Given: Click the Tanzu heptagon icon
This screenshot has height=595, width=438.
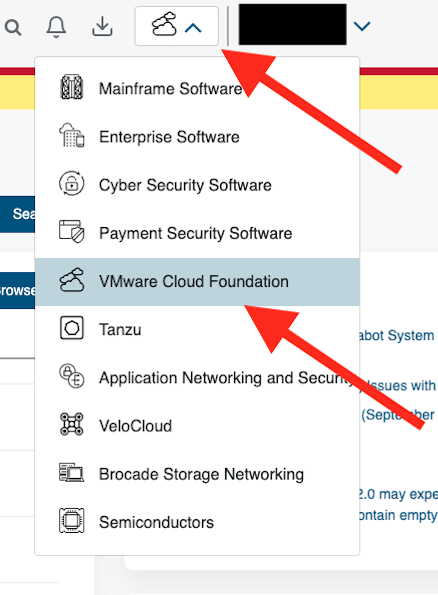Looking at the screenshot, I should pos(72,327).
